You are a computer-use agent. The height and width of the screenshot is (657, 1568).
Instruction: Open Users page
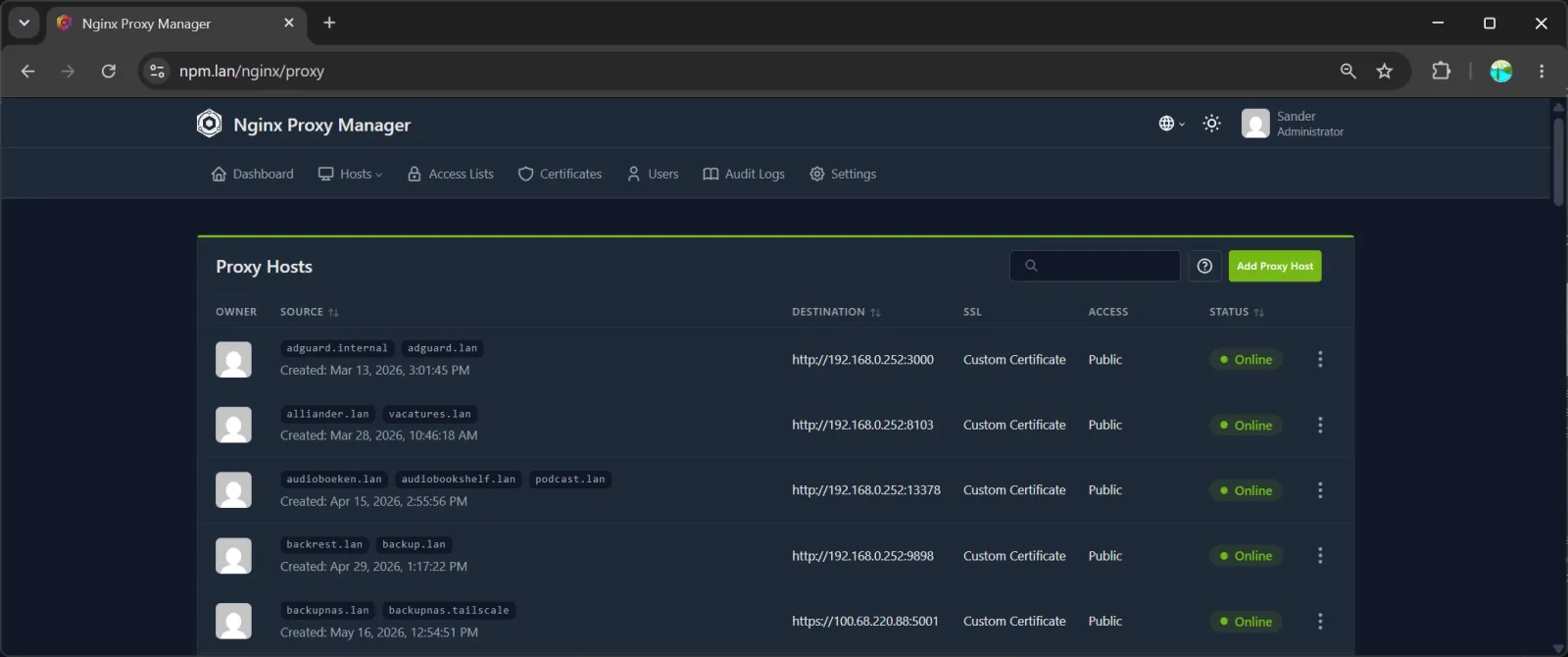coord(653,174)
